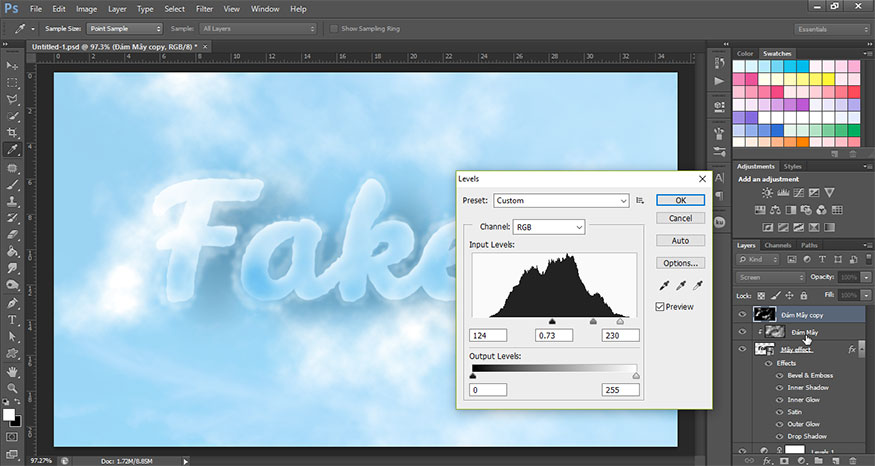Toggle visibility of Bevel & Emboss effect

coord(780,376)
